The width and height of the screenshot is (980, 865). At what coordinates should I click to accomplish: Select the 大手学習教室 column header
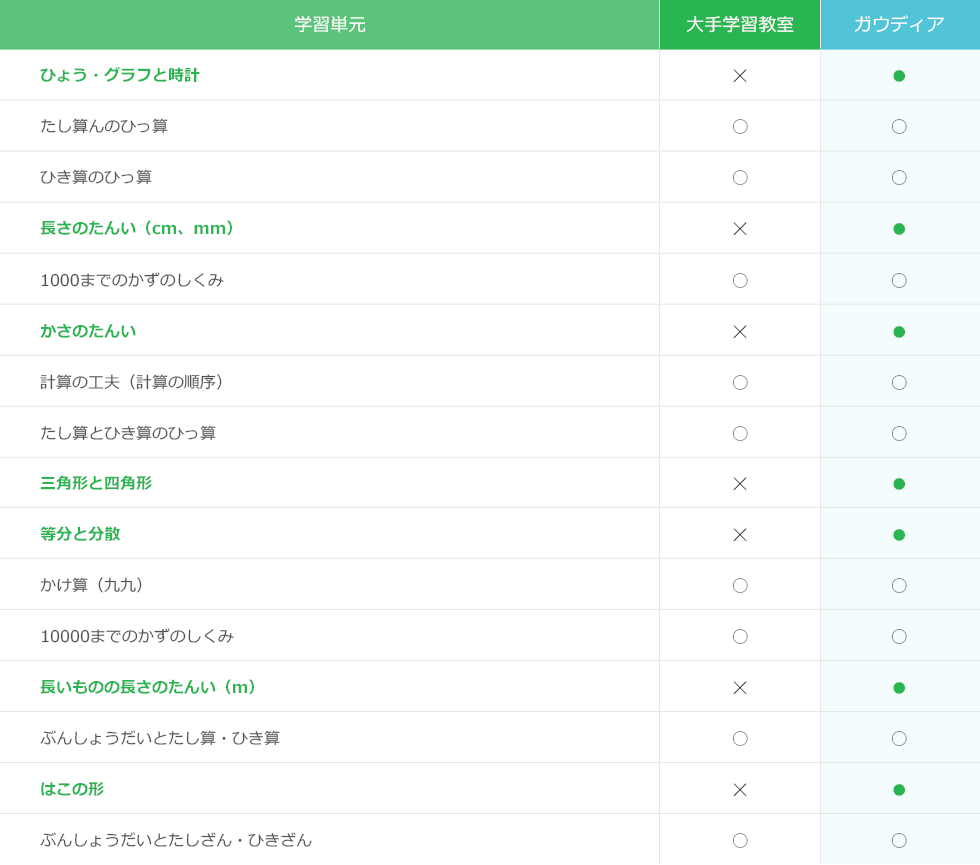pos(740,25)
